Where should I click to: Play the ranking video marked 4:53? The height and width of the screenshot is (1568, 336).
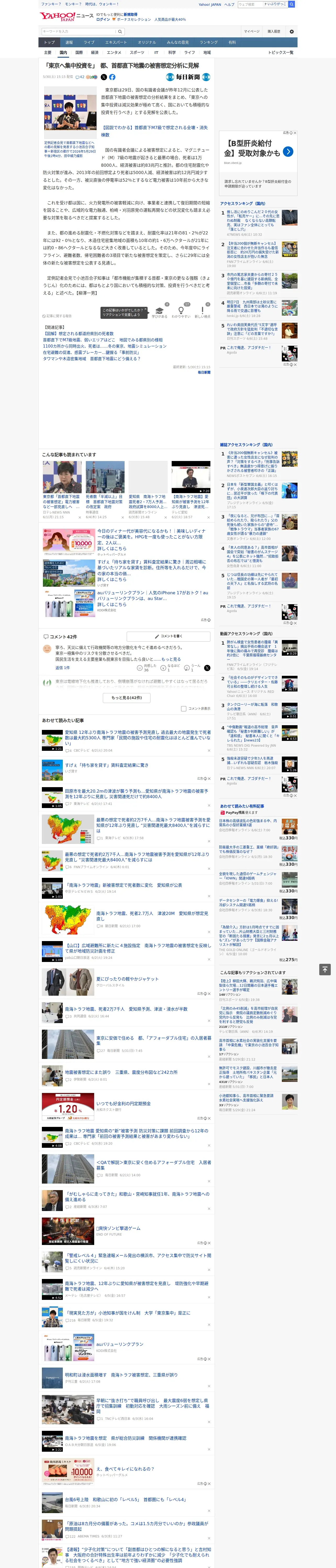click(290, 732)
